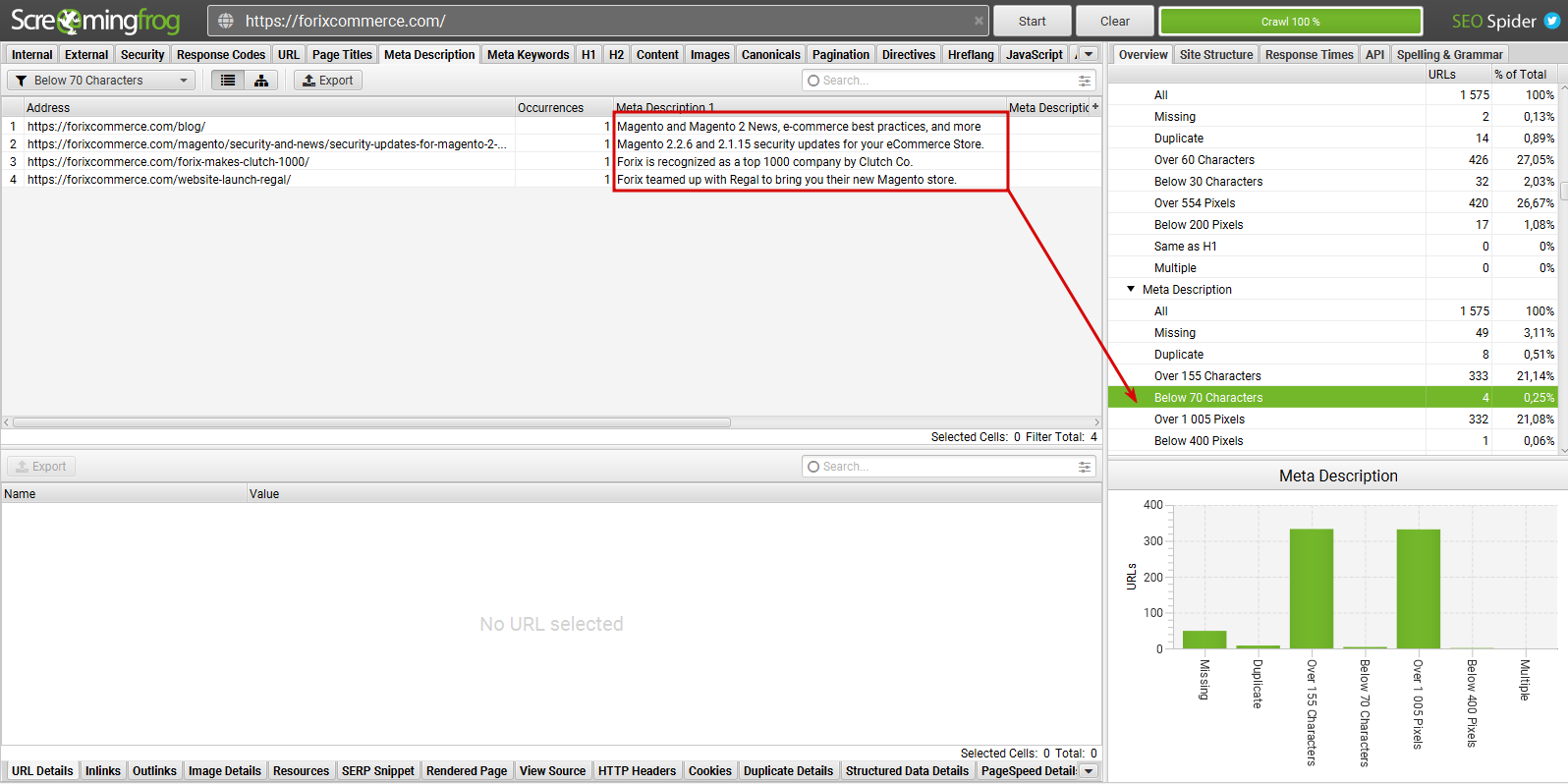Switch to list view mode
This screenshot has height=784, width=1568.
tap(228, 81)
